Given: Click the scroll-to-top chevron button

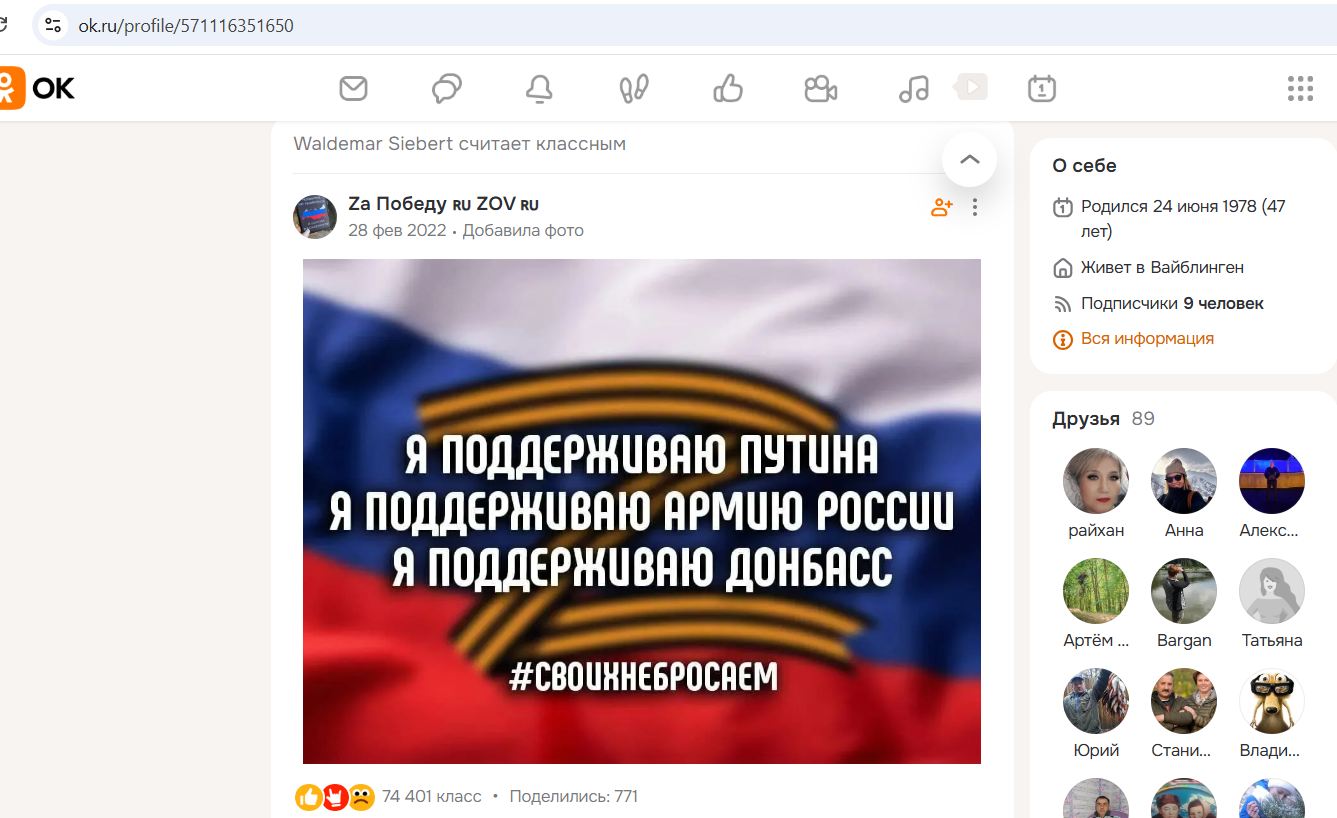Looking at the screenshot, I should 969,159.
